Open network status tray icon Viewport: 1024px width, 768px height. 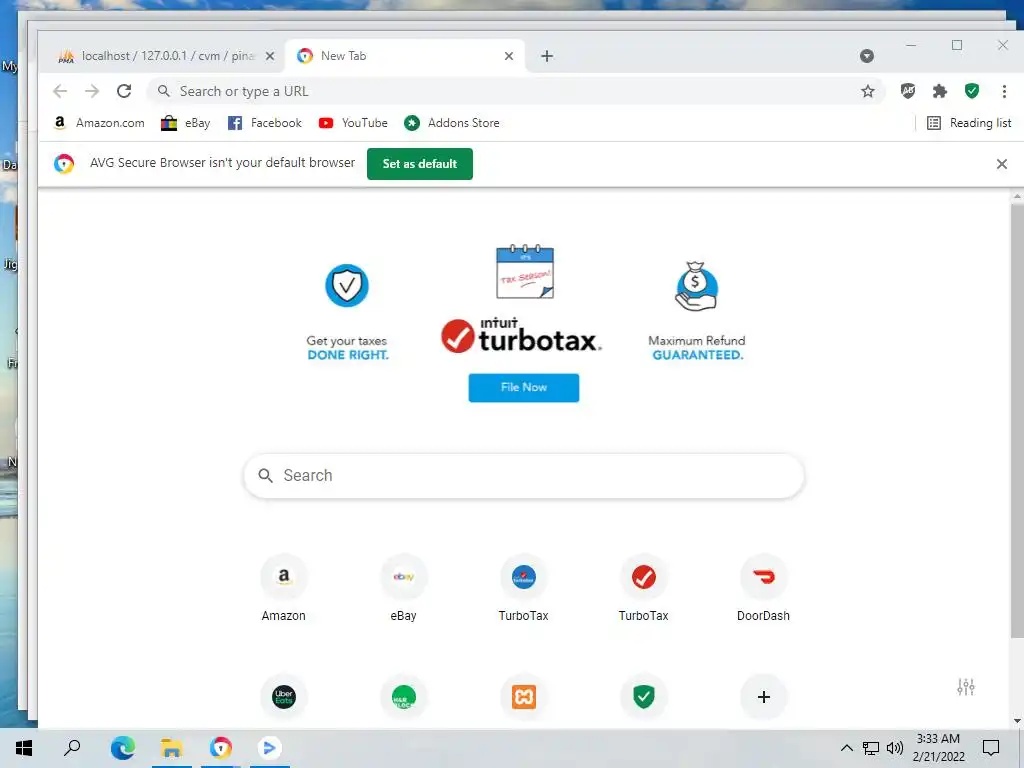[x=871, y=748]
